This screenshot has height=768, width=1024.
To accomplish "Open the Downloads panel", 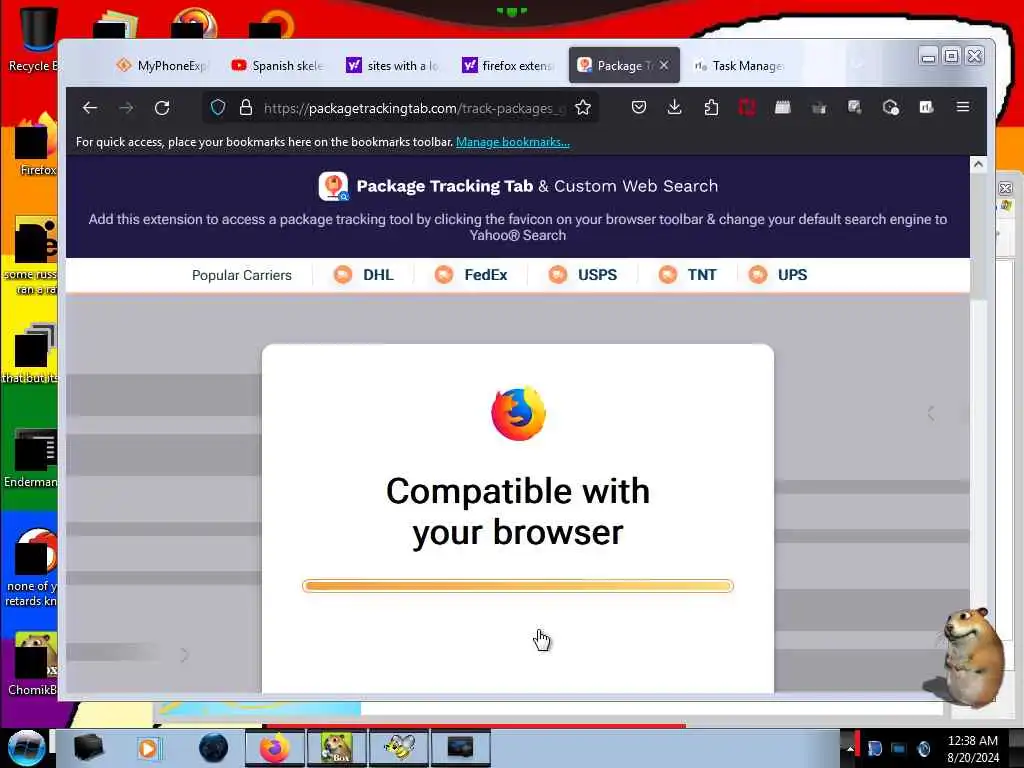I will pyautogui.click(x=675, y=107).
